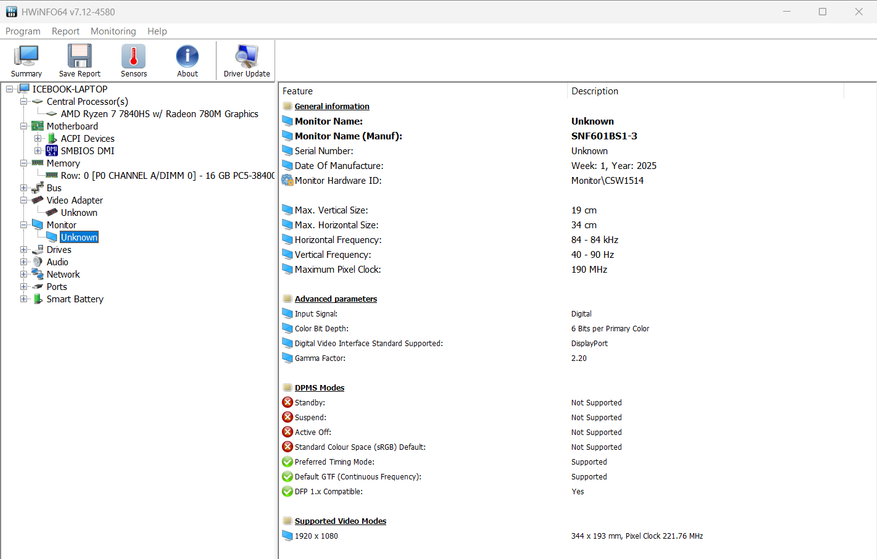Click the Smart Battery icon
Screen dimensions: 877x559
coord(37,299)
